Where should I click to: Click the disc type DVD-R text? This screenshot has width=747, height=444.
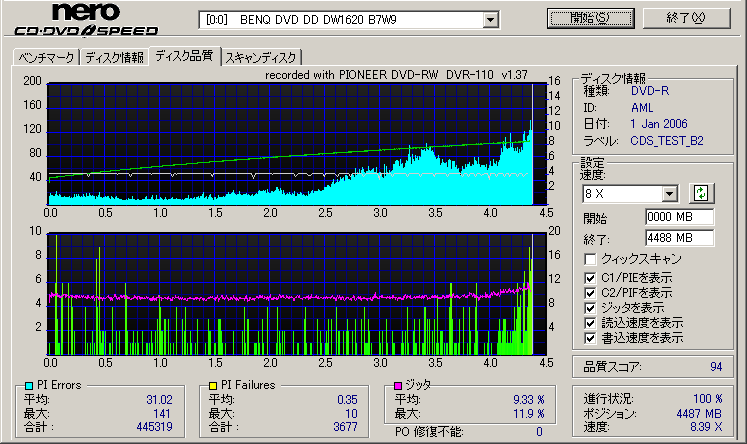[x=650, y=91]
